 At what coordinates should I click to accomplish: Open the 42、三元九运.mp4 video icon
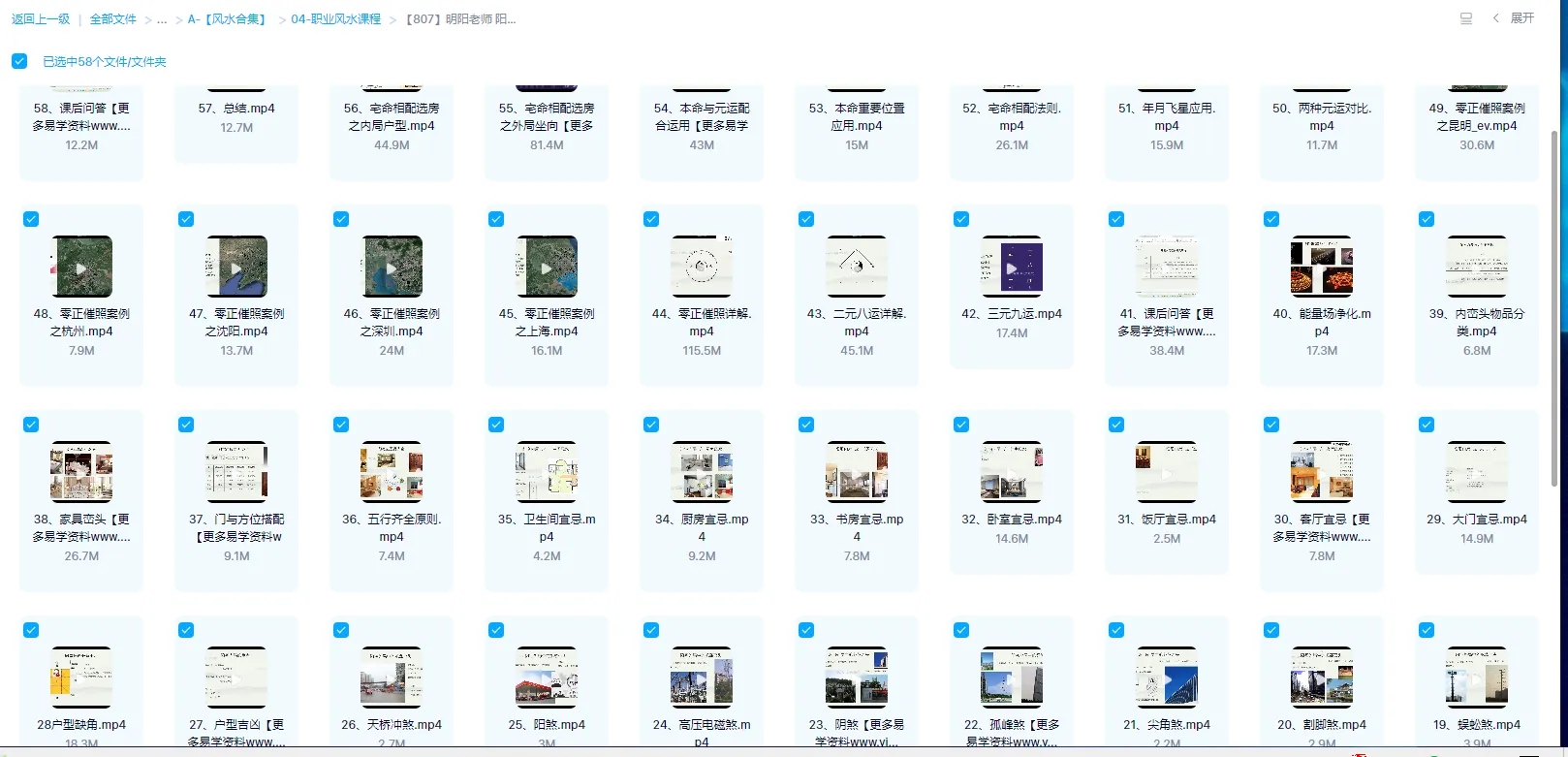(x=1012, y=267)
